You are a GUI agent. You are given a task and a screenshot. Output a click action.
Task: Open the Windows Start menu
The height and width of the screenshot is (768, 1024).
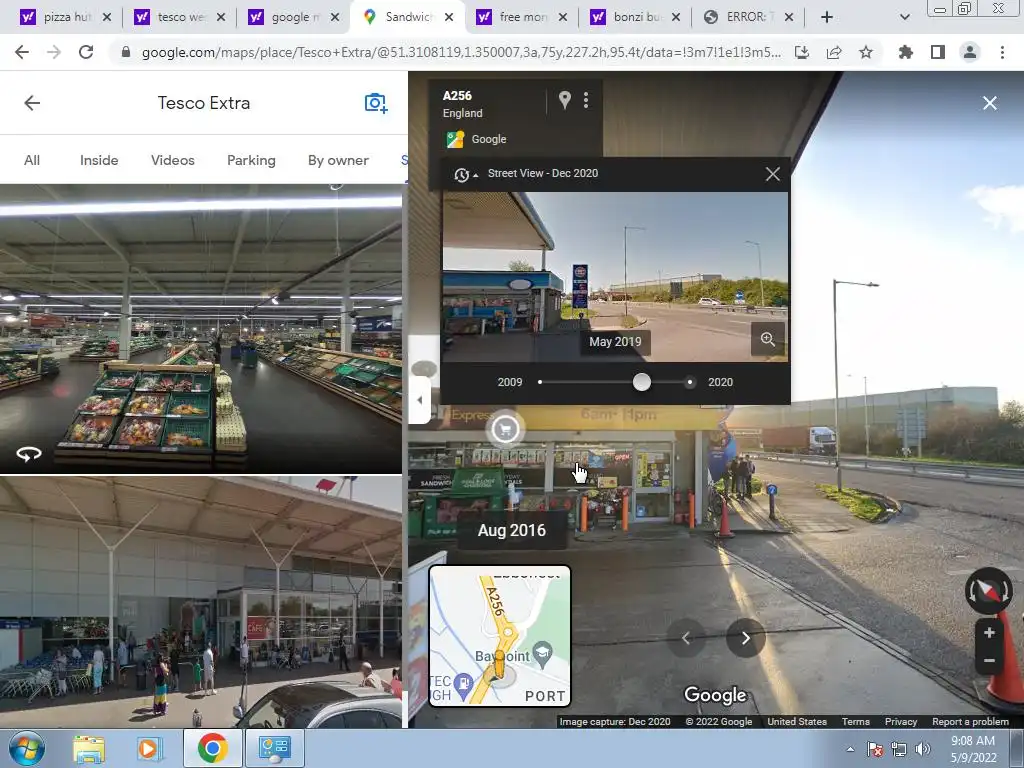click(x=27, y=748)
